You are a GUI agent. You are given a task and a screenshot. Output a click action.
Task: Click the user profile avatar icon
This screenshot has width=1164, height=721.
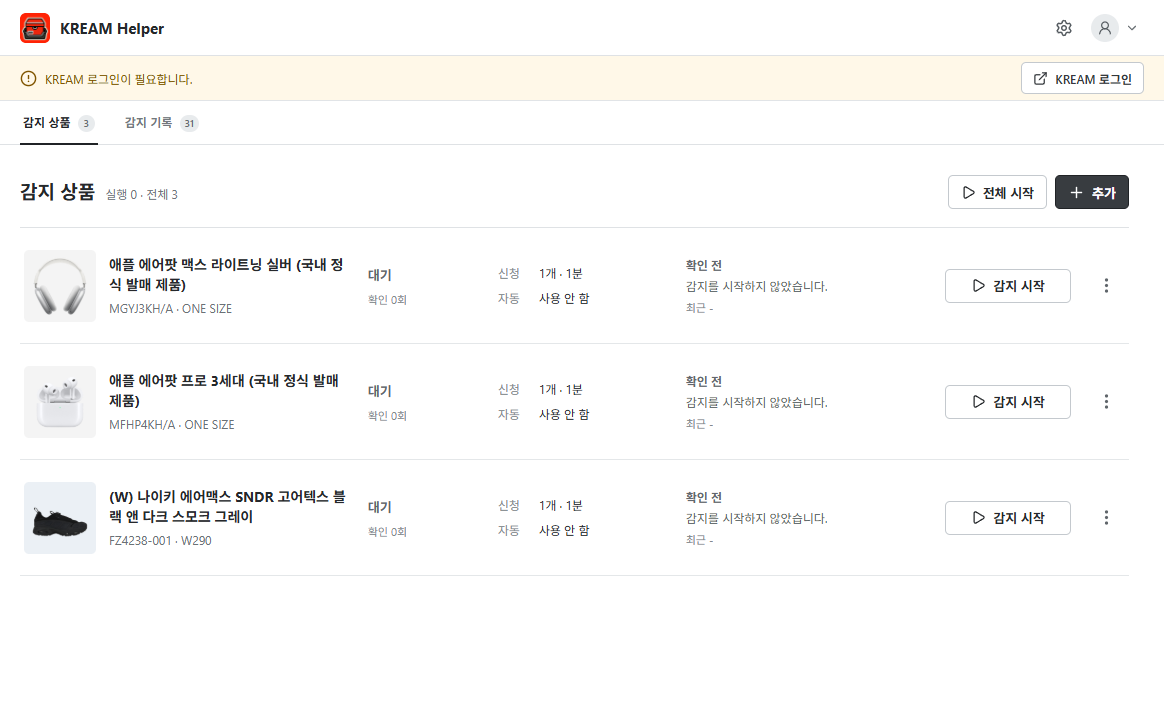point(1105,28)
